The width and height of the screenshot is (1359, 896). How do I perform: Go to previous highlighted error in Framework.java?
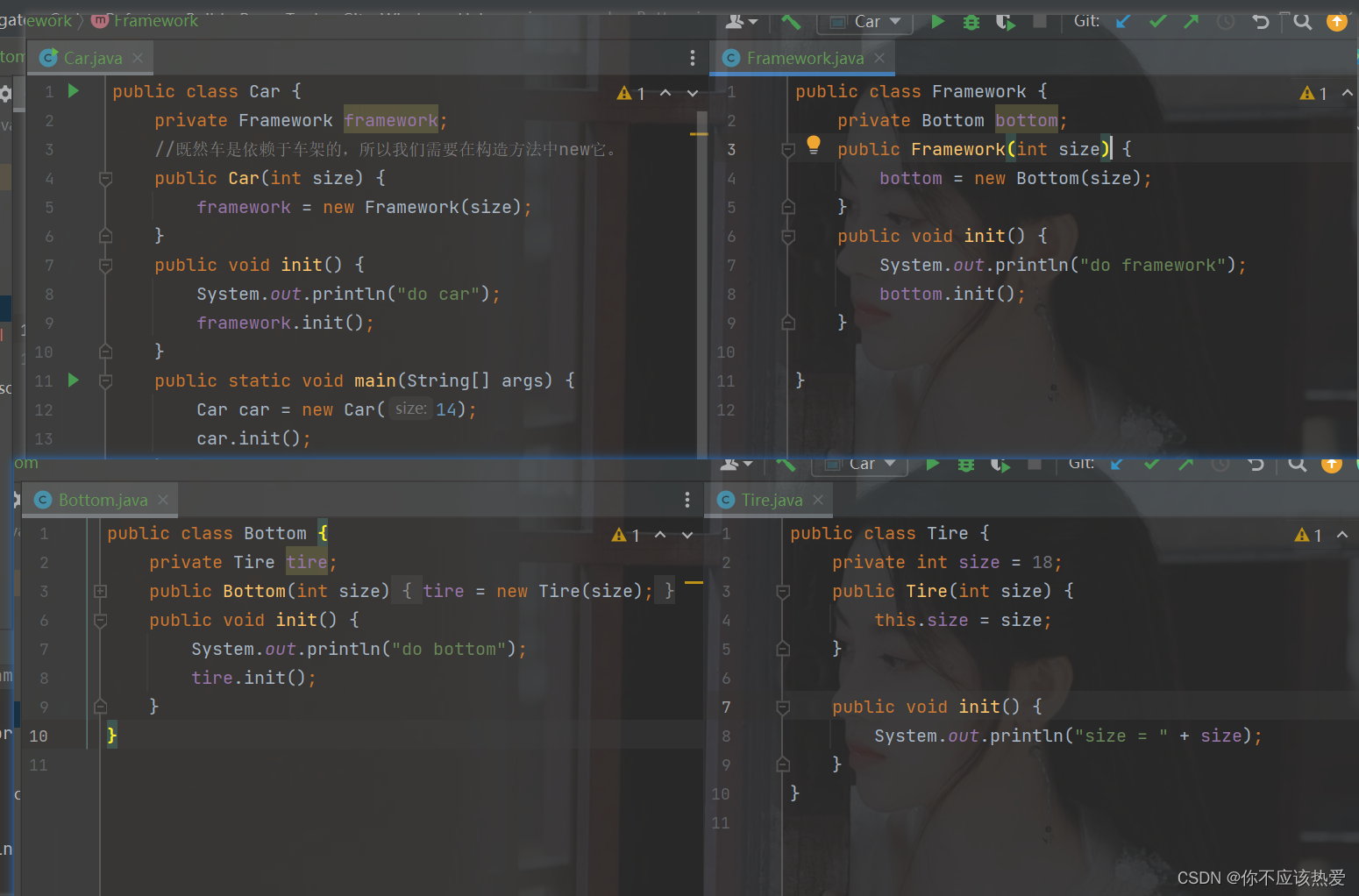[1348, 93]
